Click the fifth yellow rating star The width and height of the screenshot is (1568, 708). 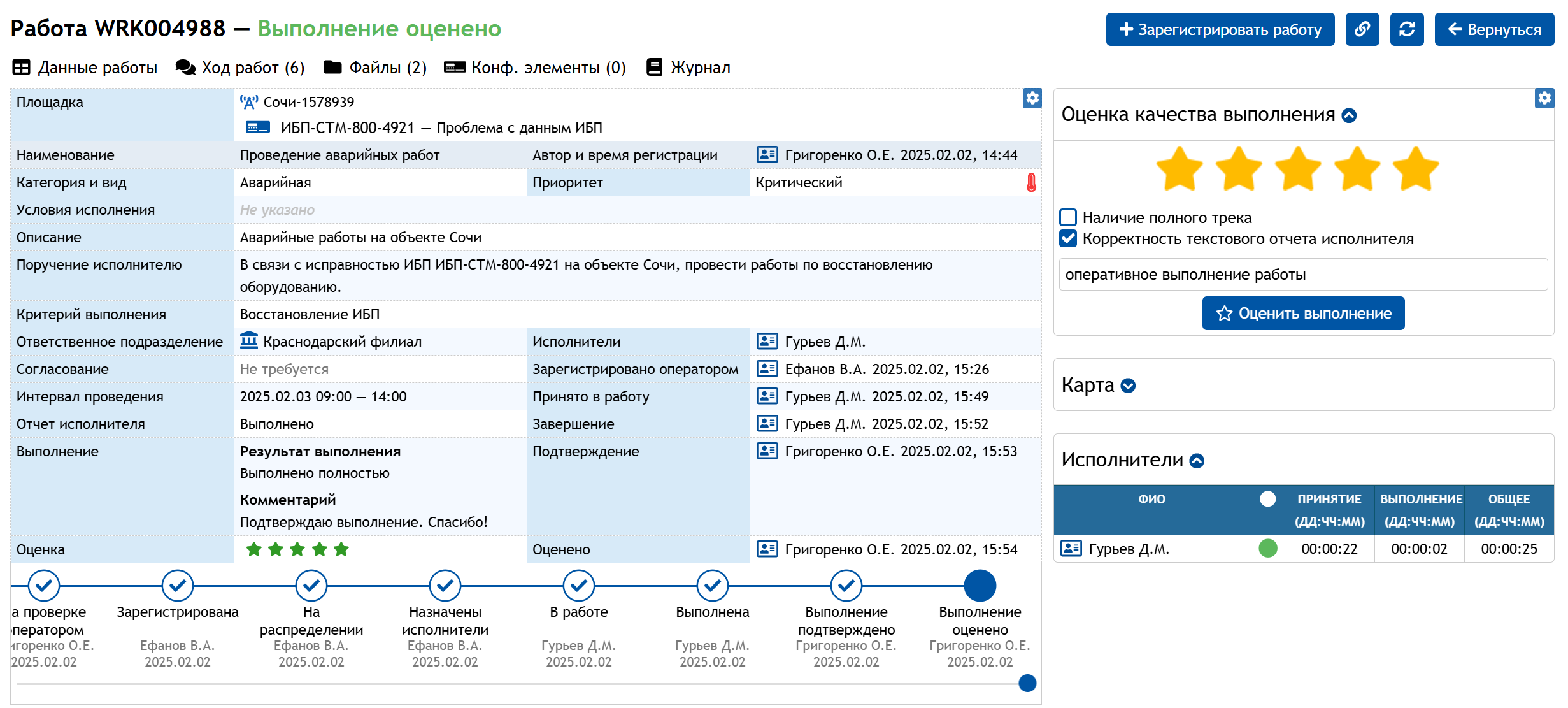pyautogui.click(x=1415, y=170)
